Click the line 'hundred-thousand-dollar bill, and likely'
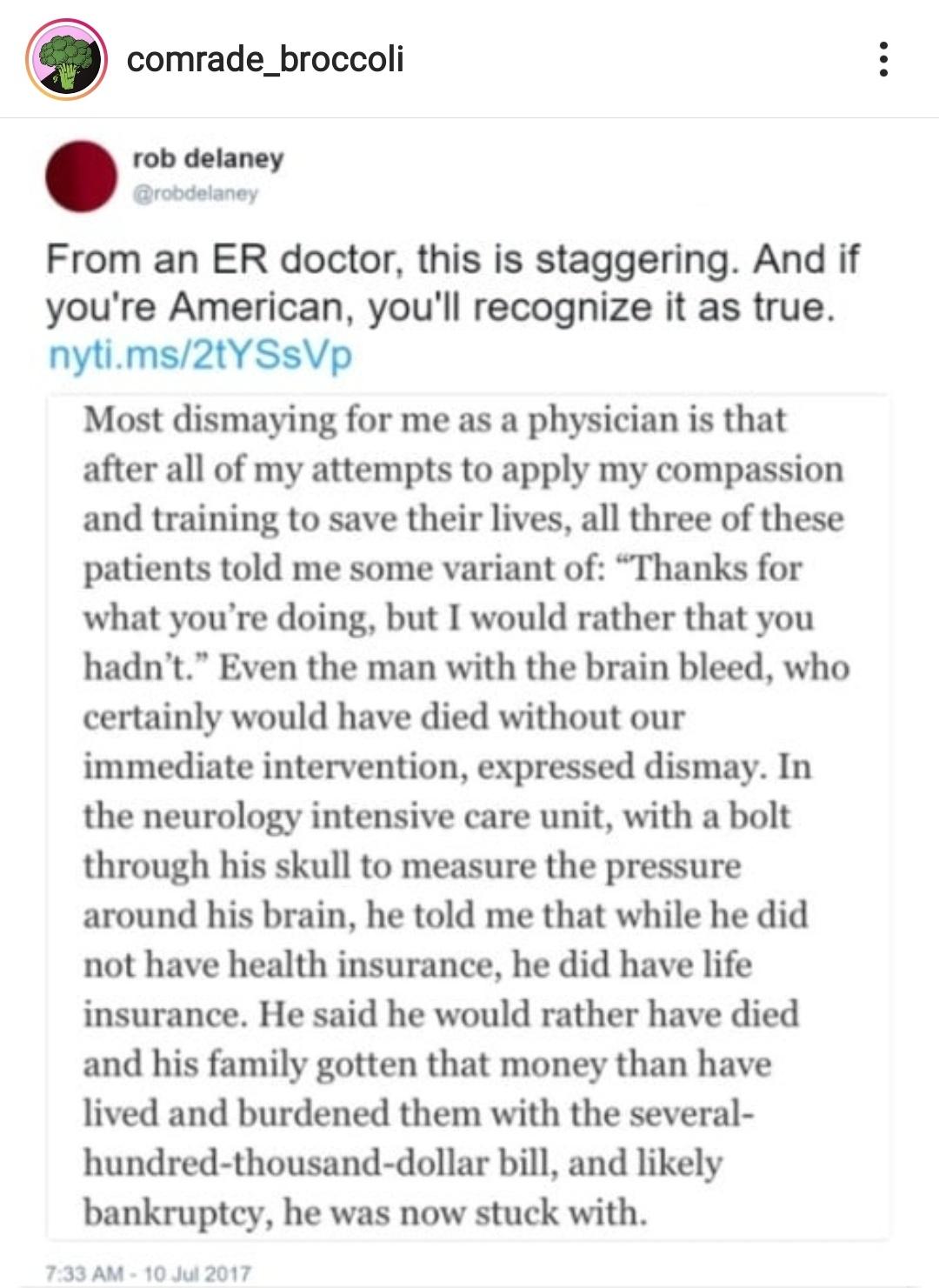 (x=403, y=1164)
